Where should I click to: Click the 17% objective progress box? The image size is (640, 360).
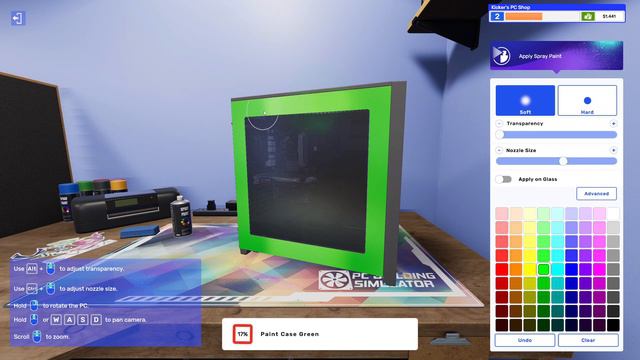click(x=242, y=334)
